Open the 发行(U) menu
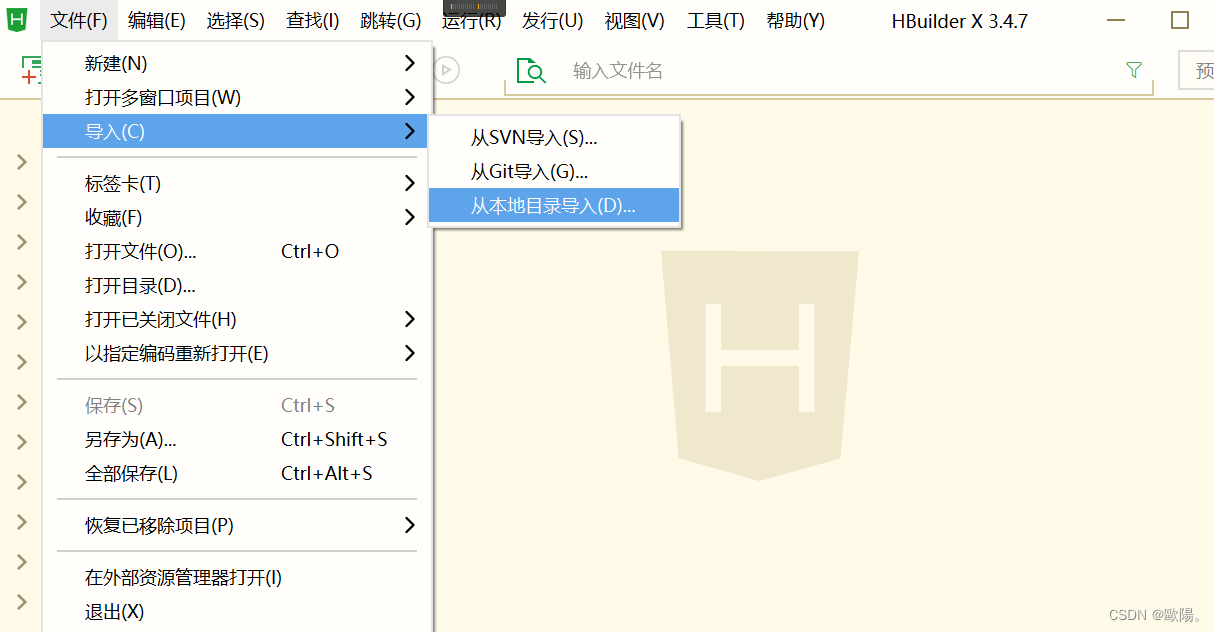The height and width of the screenshot is (632, 1214). pos(552,20)
